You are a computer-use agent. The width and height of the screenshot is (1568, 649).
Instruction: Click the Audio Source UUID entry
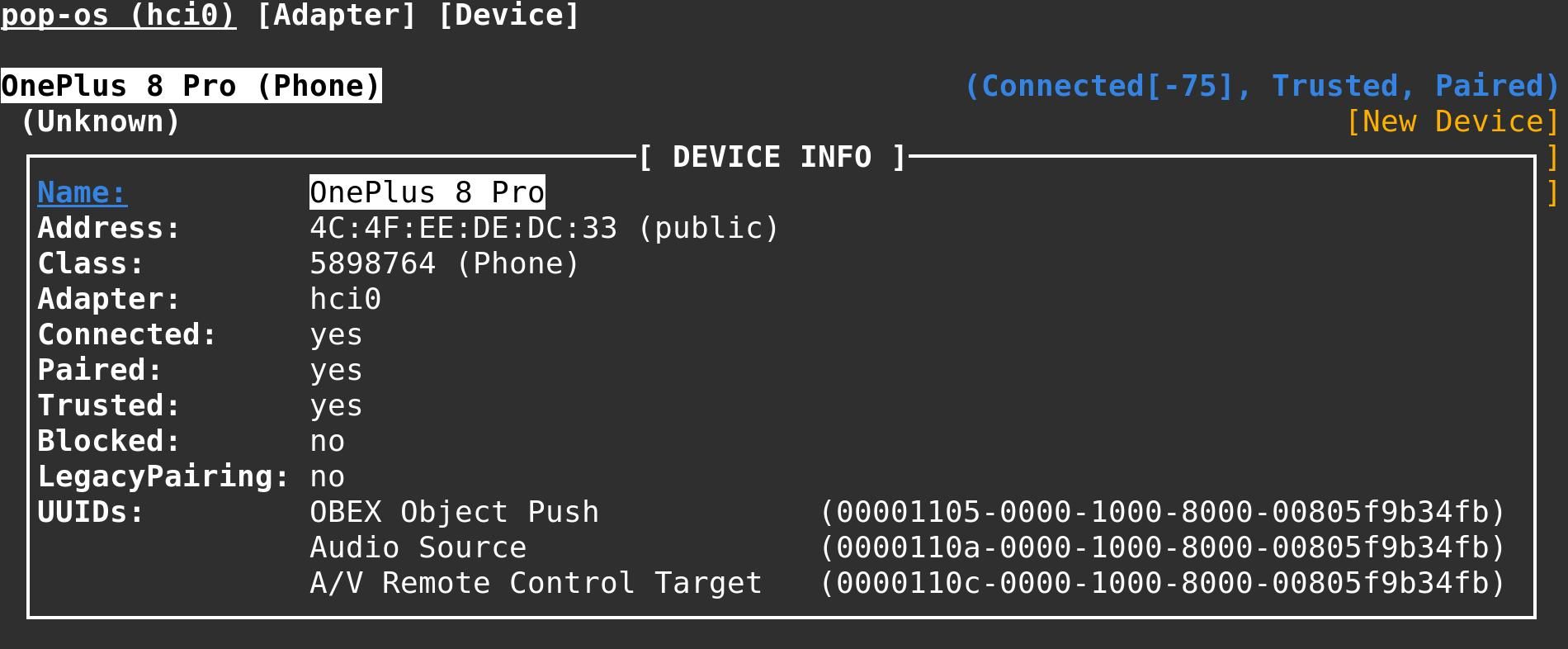(x=418, y=548)
